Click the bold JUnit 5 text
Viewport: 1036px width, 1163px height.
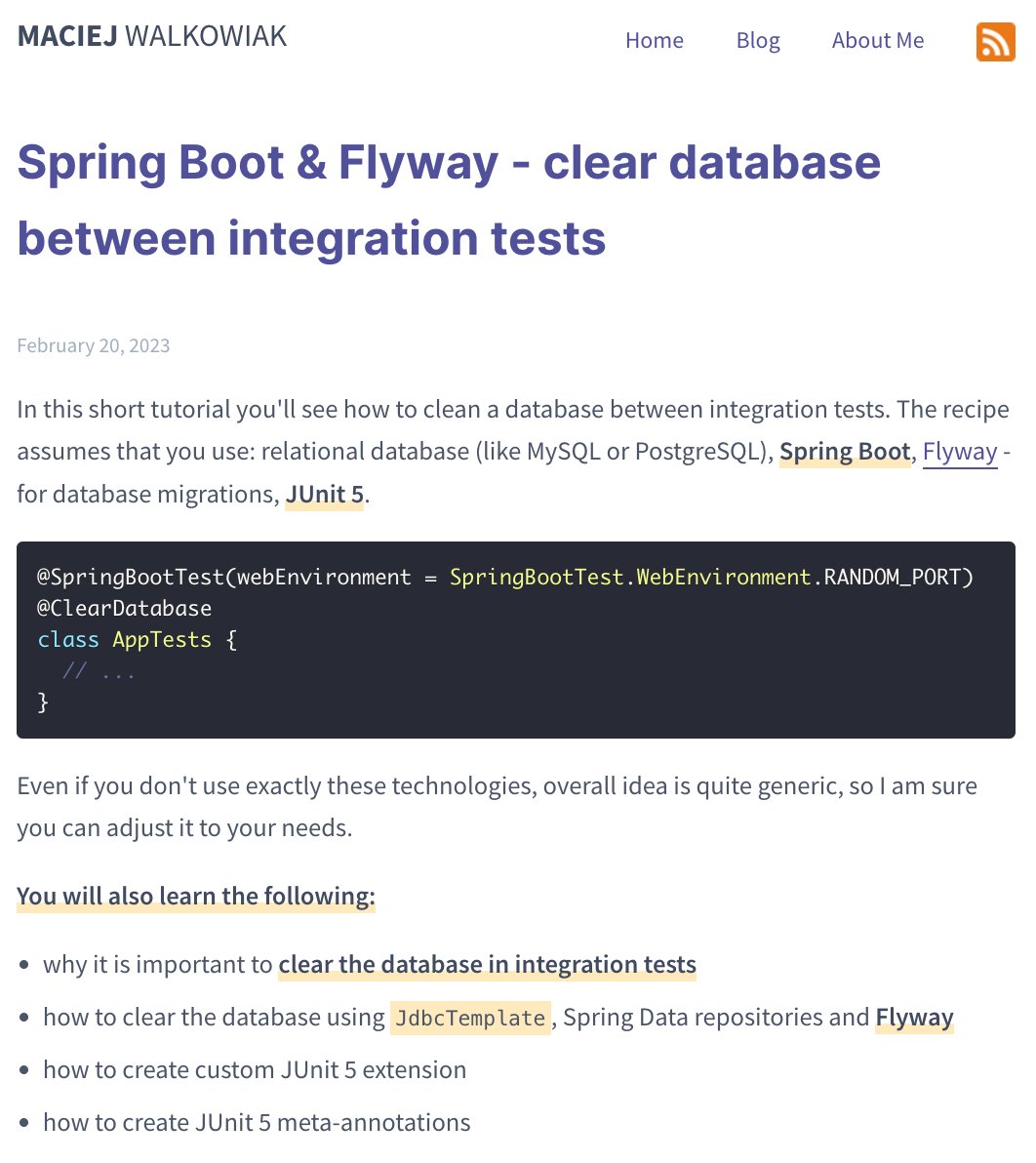(324, 494)
